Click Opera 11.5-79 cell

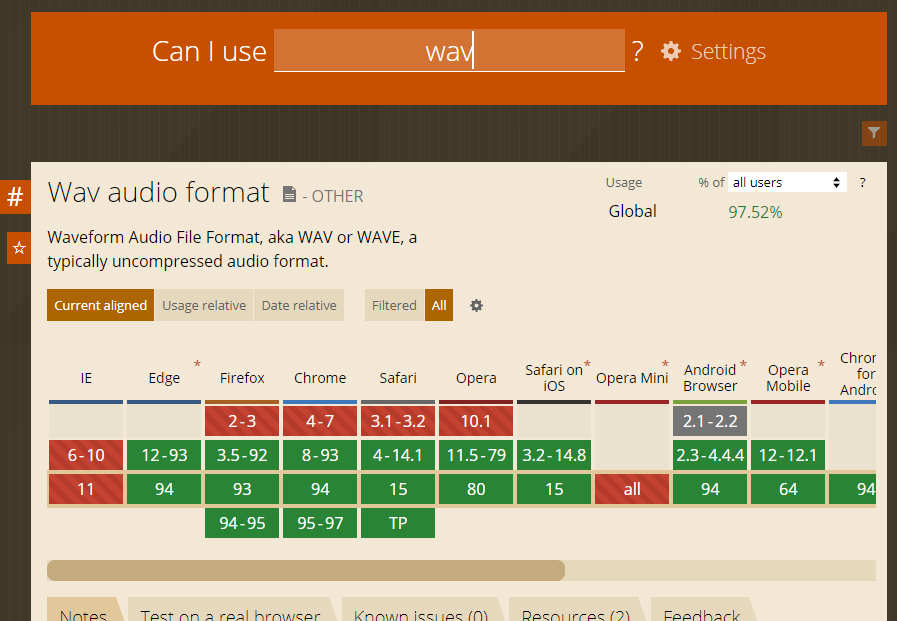pos(476,455)
